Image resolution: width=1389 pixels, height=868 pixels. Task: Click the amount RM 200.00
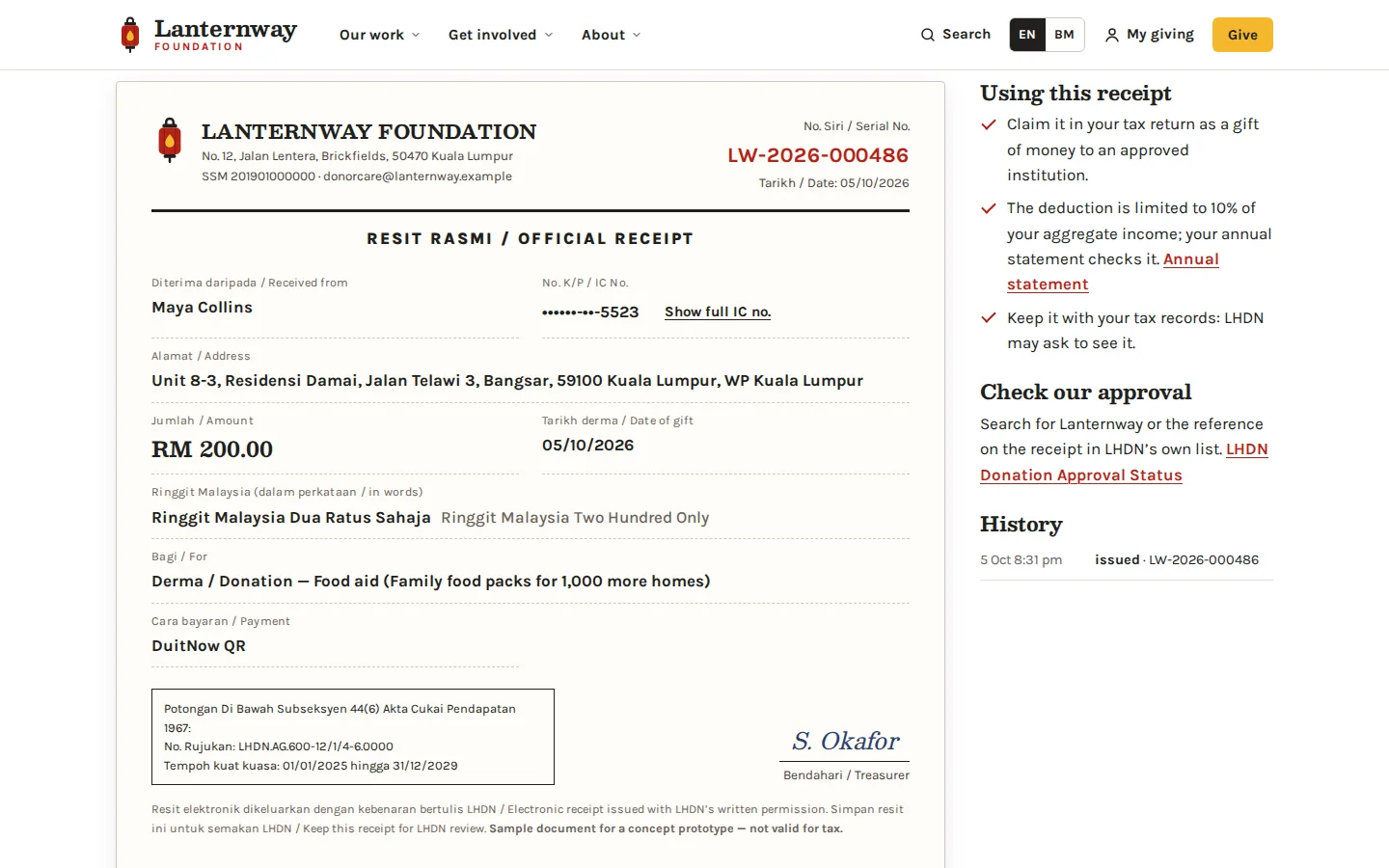(x=212, y=449)
